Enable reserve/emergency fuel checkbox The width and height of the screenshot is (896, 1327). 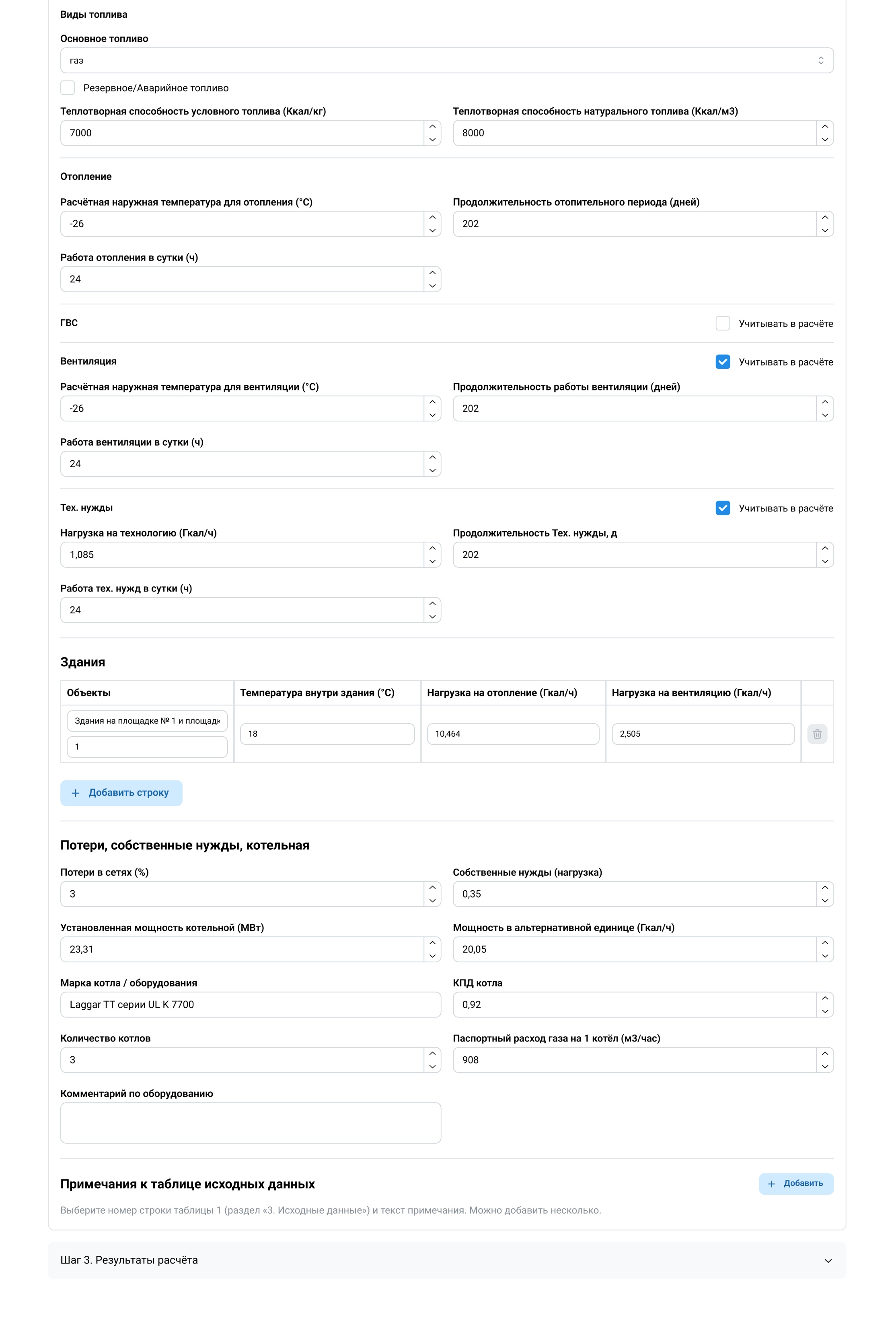click(68, 88)
